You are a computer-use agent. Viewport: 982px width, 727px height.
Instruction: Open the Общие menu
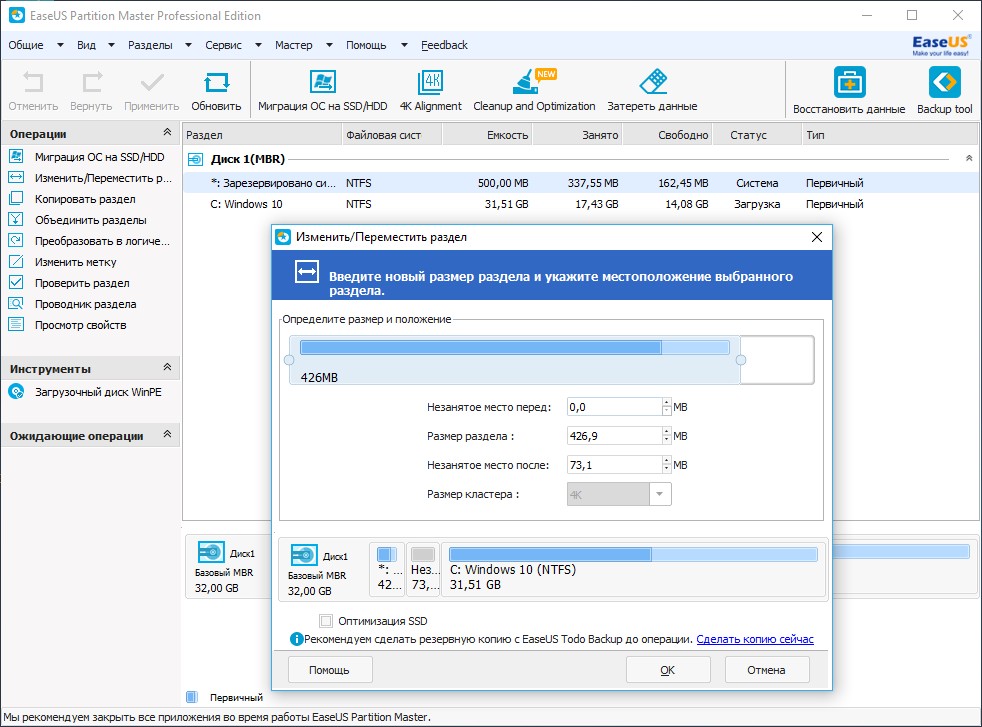tap(26, 45)
